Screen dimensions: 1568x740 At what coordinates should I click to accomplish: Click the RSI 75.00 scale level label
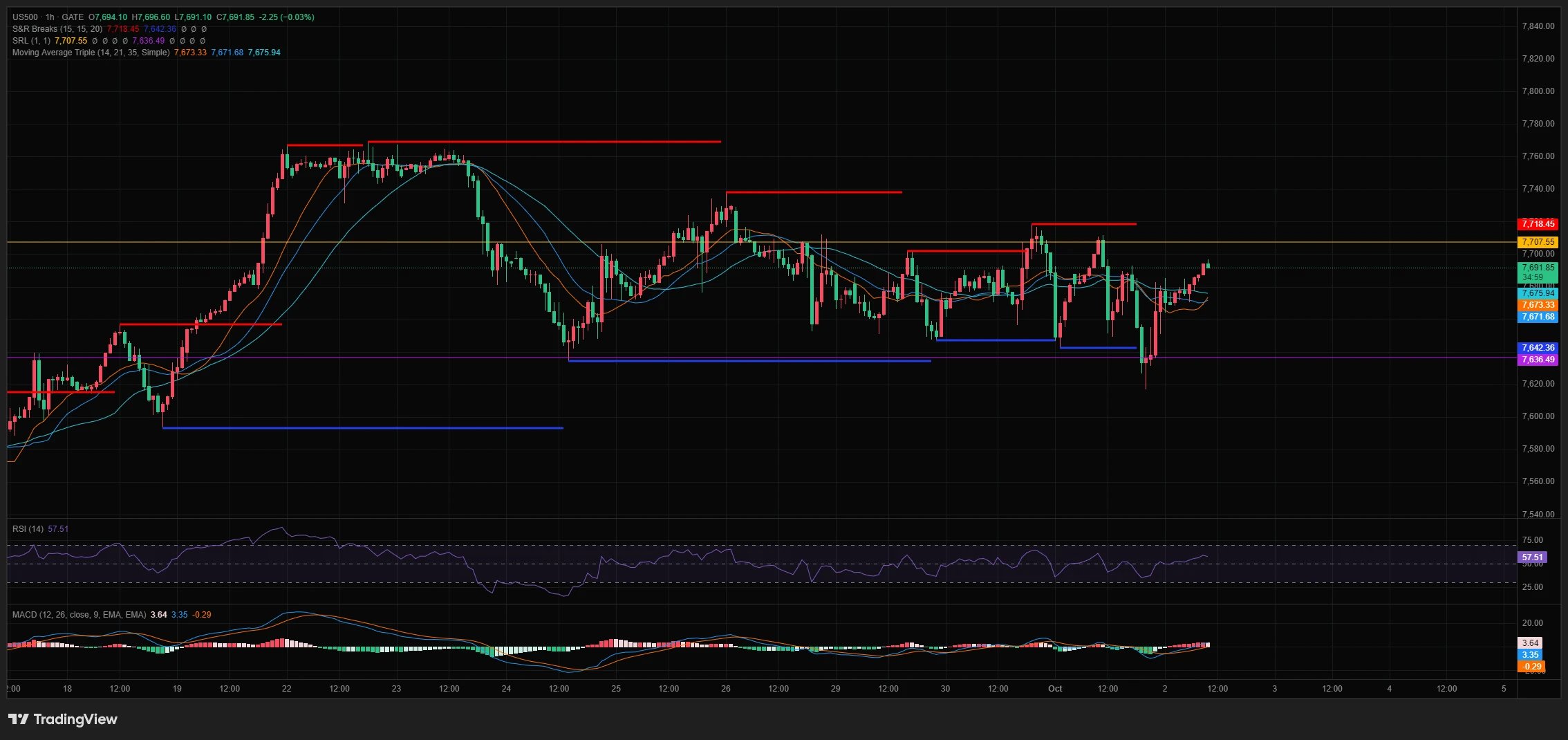(x=1532, y=540)
